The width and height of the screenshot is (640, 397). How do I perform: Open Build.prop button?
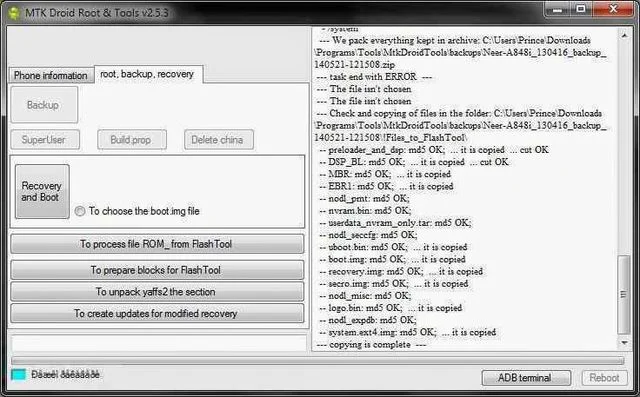click(x=132, y=140)
